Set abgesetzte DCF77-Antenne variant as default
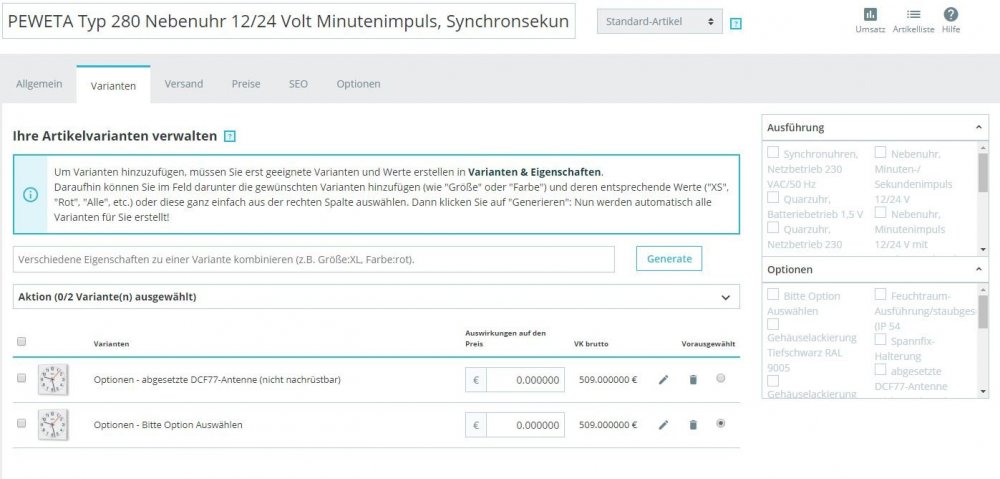1000x479 pixels. (x=721, y=378)
